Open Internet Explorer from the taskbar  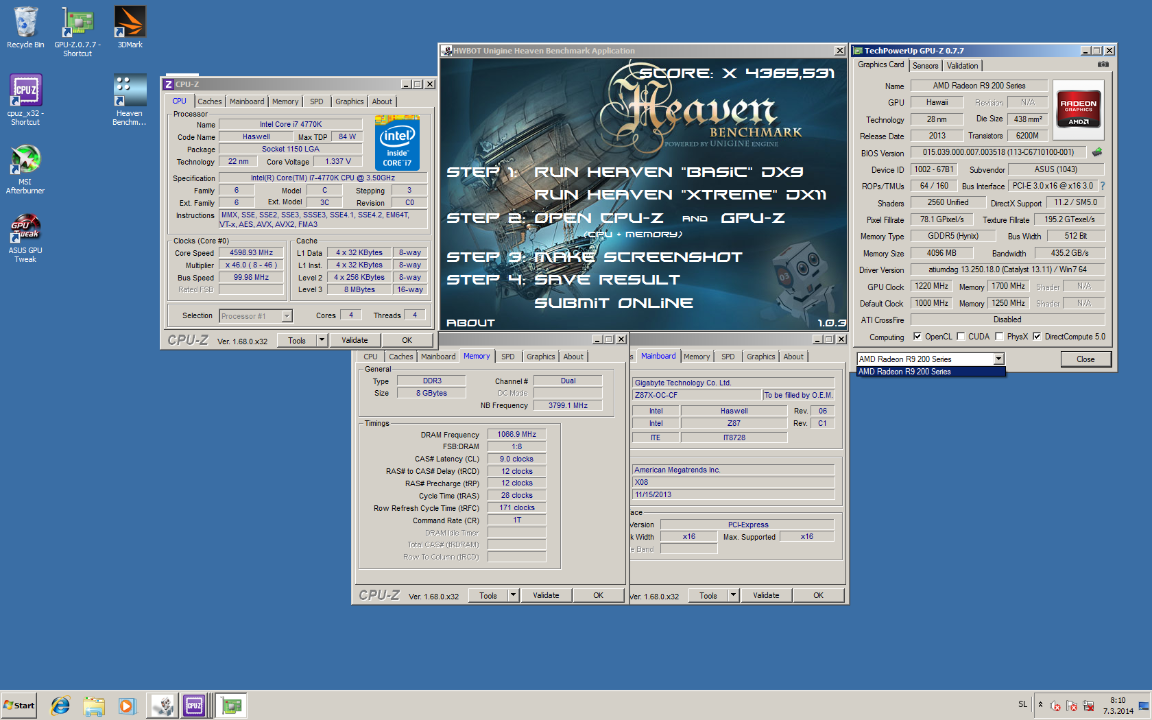(x=60, y=706)
